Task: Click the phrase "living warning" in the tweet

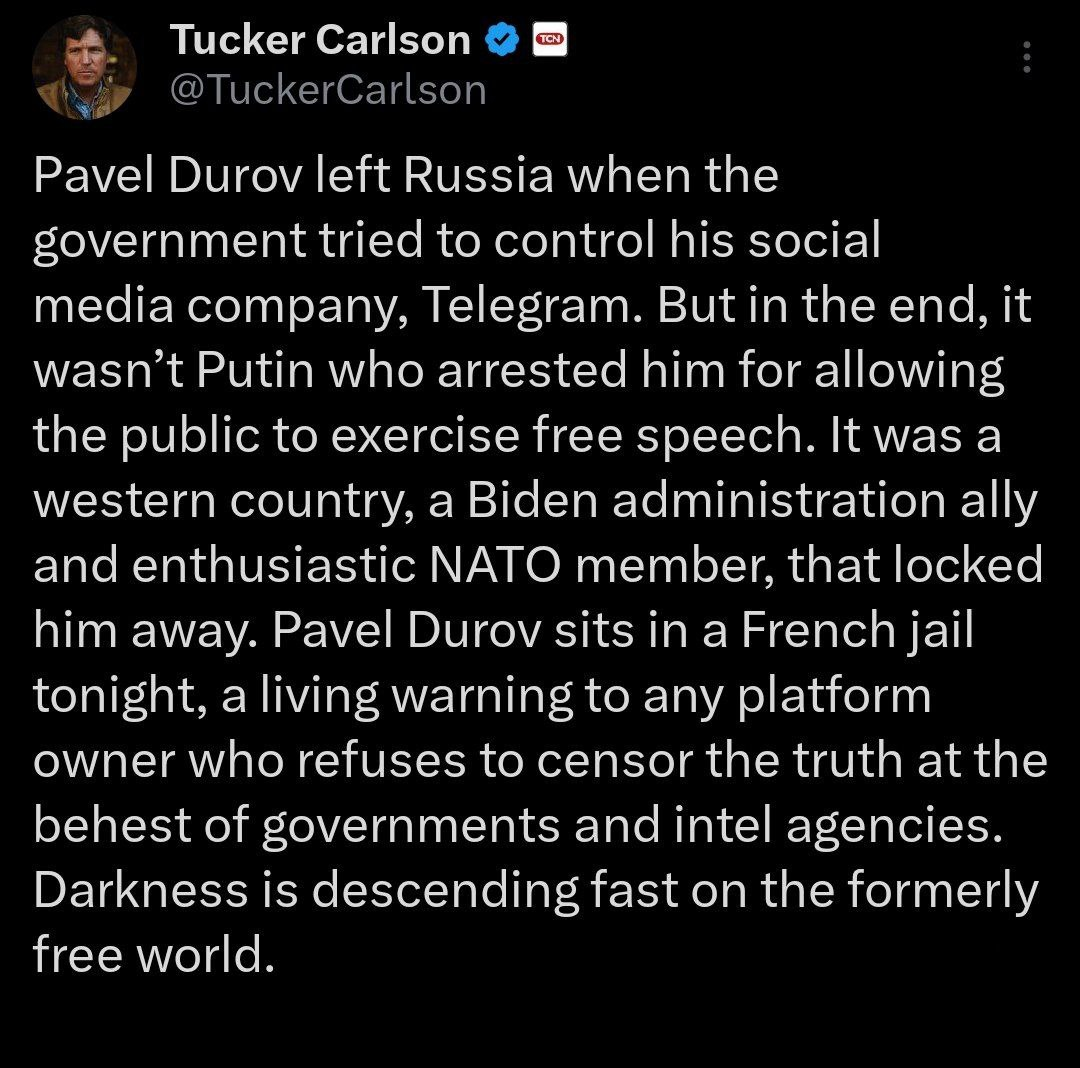Action: [416, 696]
